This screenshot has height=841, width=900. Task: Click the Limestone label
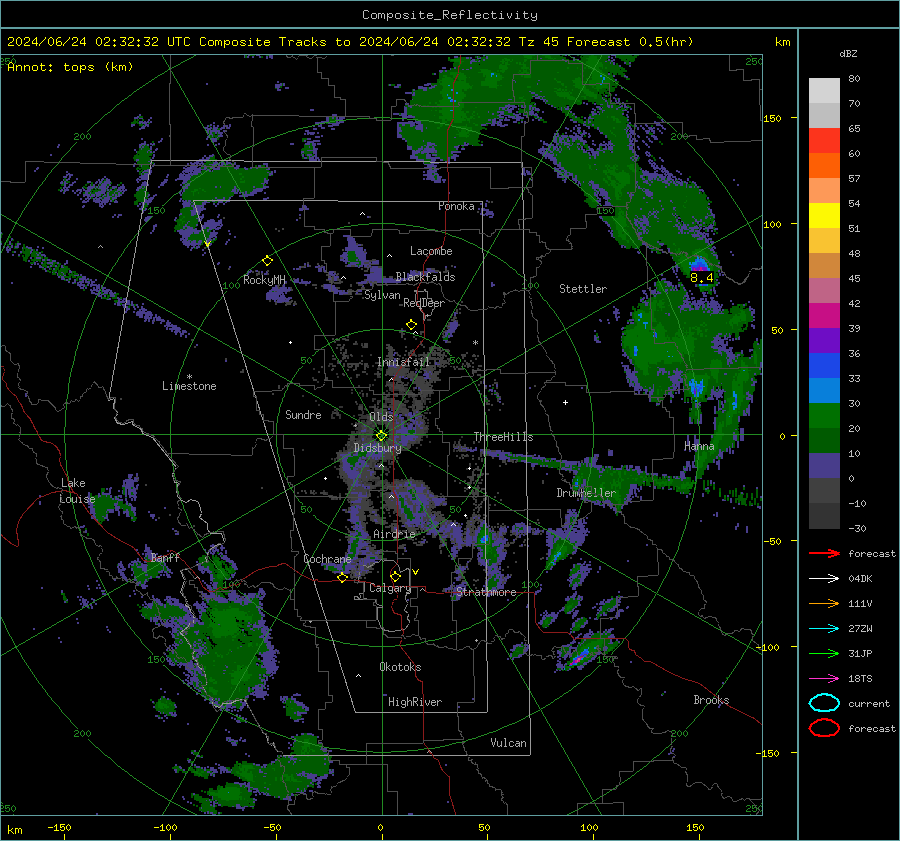coord(189,386)
